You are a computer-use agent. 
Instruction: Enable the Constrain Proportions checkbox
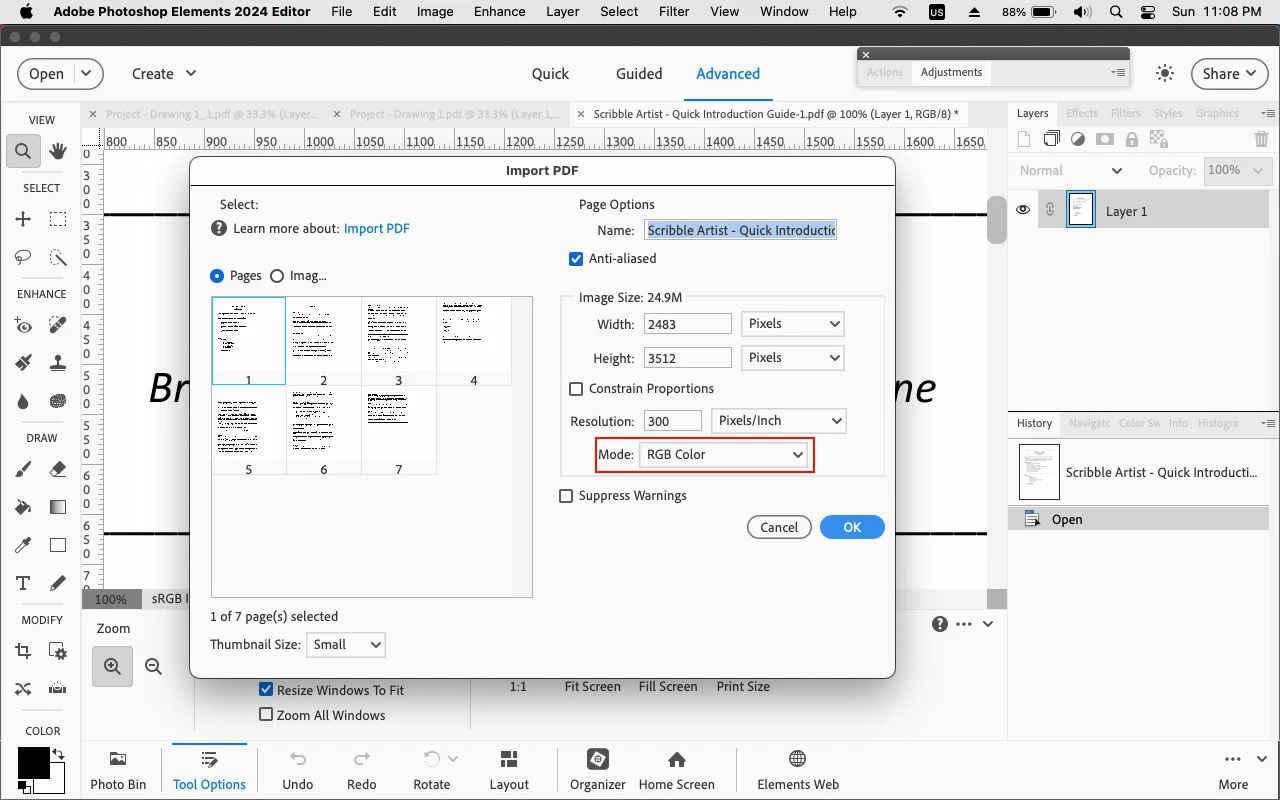coord(576,388)
